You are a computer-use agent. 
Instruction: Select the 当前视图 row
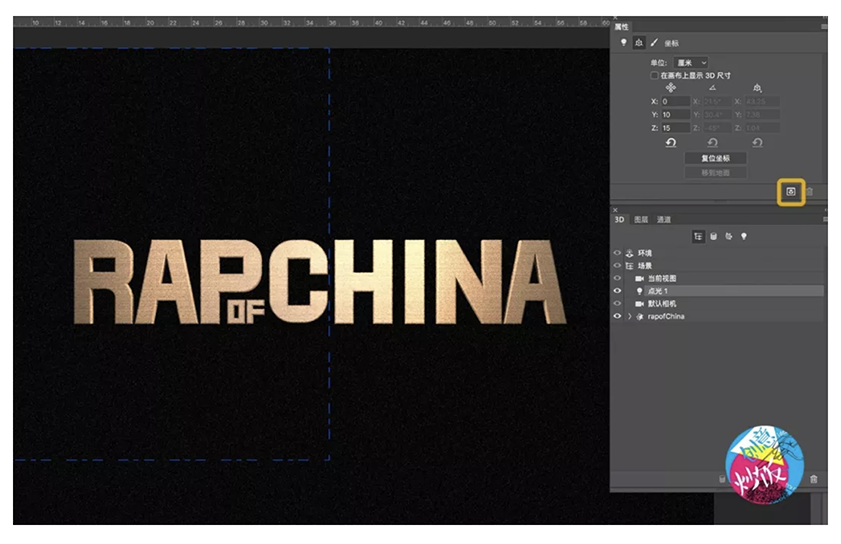[718, 278]
